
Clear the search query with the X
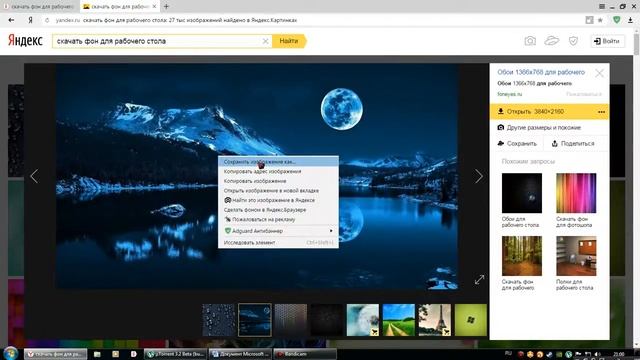(x=265, y=41)
